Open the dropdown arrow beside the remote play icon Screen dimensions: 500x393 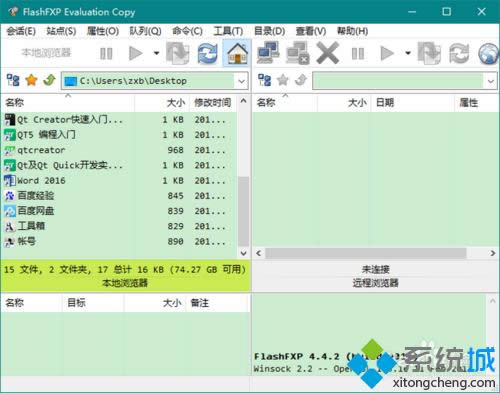(x=407, y=53)
